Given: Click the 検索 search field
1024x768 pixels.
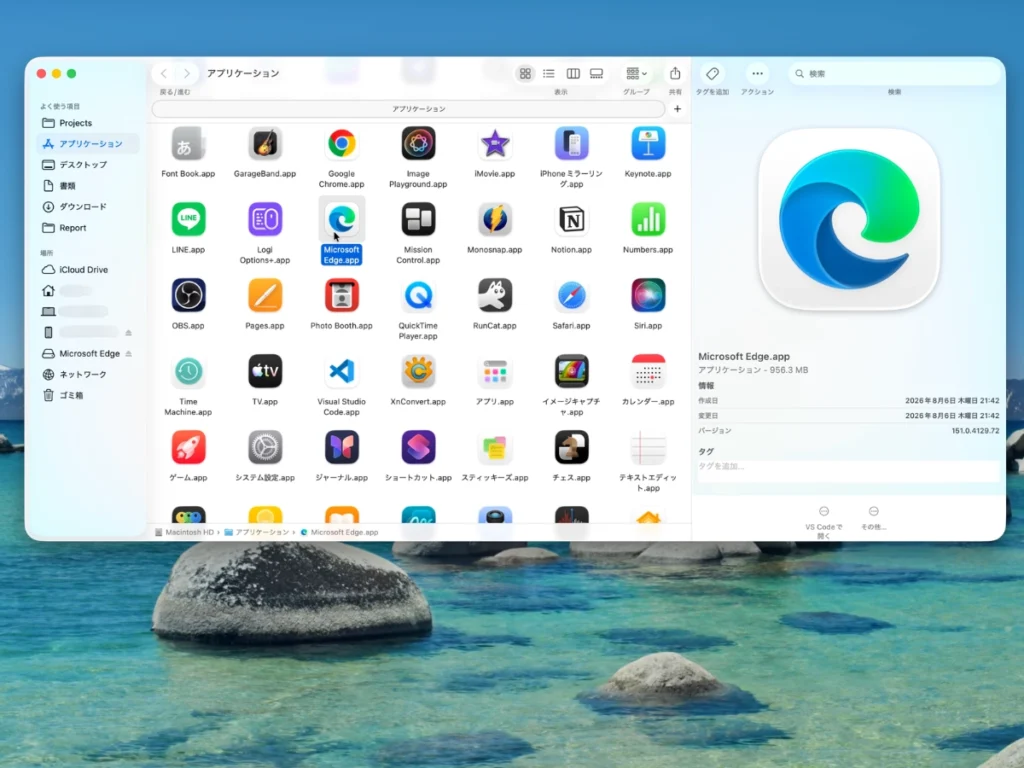Looking at the screenshot, I should (894, 74).
